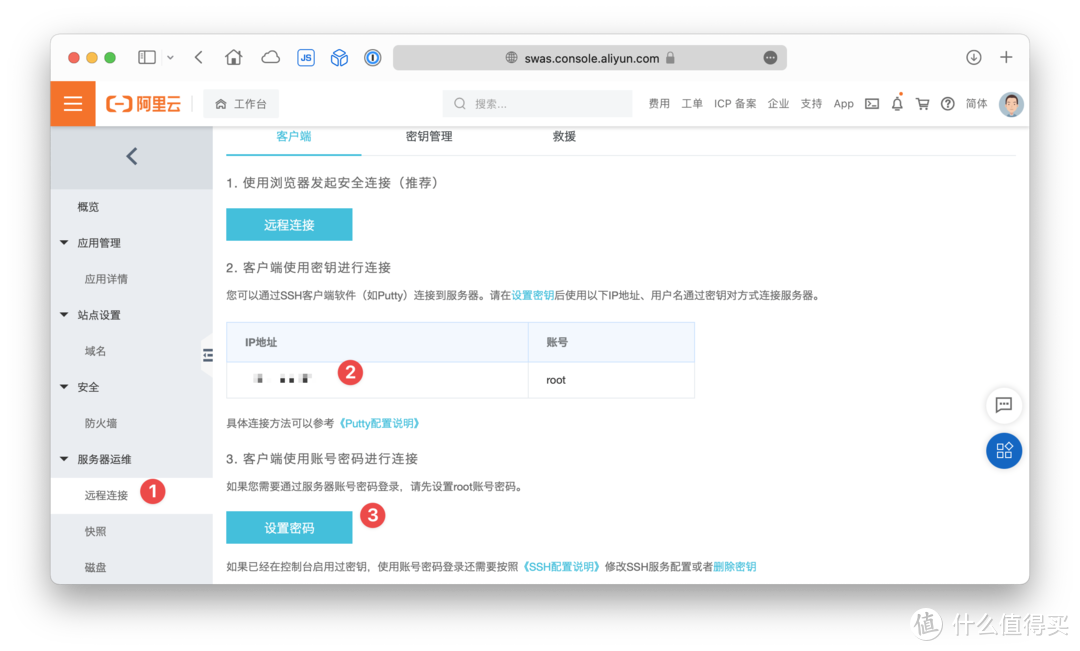This screenshot has height=651, width=1080.
Task: Click the JS extension icon
Action: coord(306,58)
